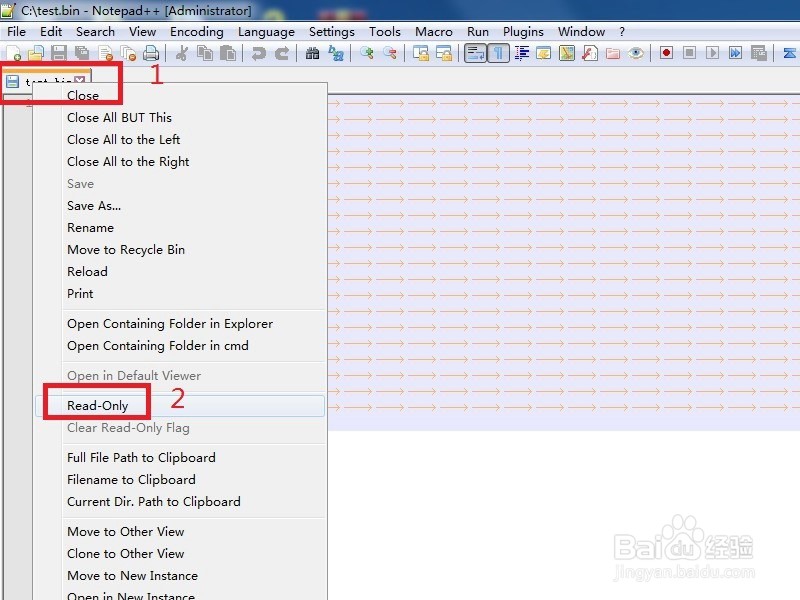Choose Open Containing Folder in cmd
This screenshot has height=600, width=800.
[180, 345]
